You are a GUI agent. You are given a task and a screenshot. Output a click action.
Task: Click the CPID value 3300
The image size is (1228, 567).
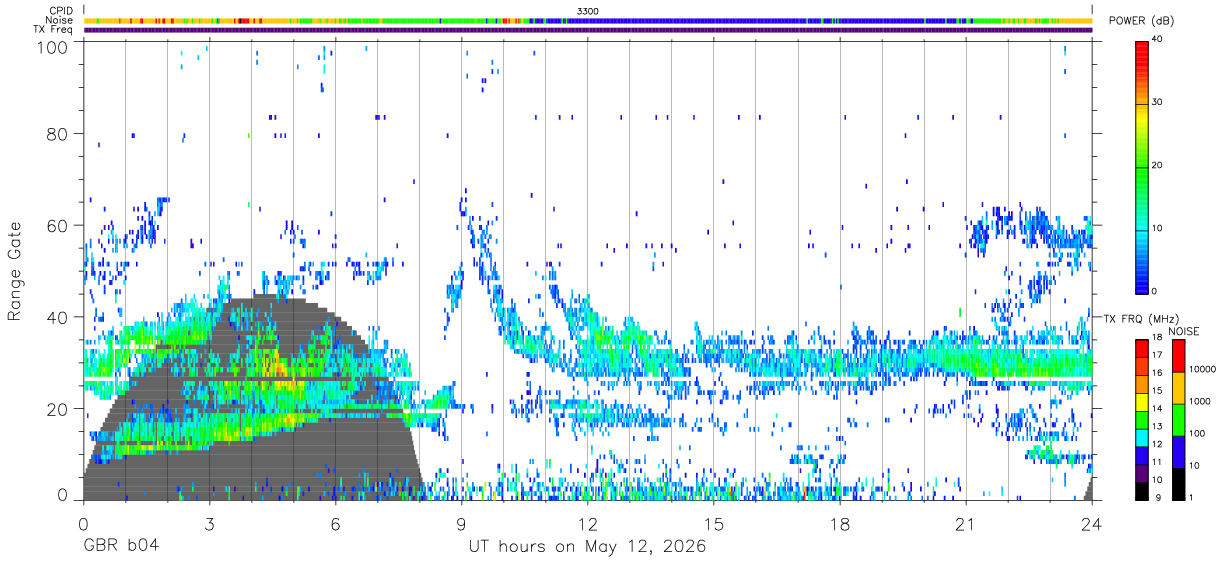pos(588,11)
